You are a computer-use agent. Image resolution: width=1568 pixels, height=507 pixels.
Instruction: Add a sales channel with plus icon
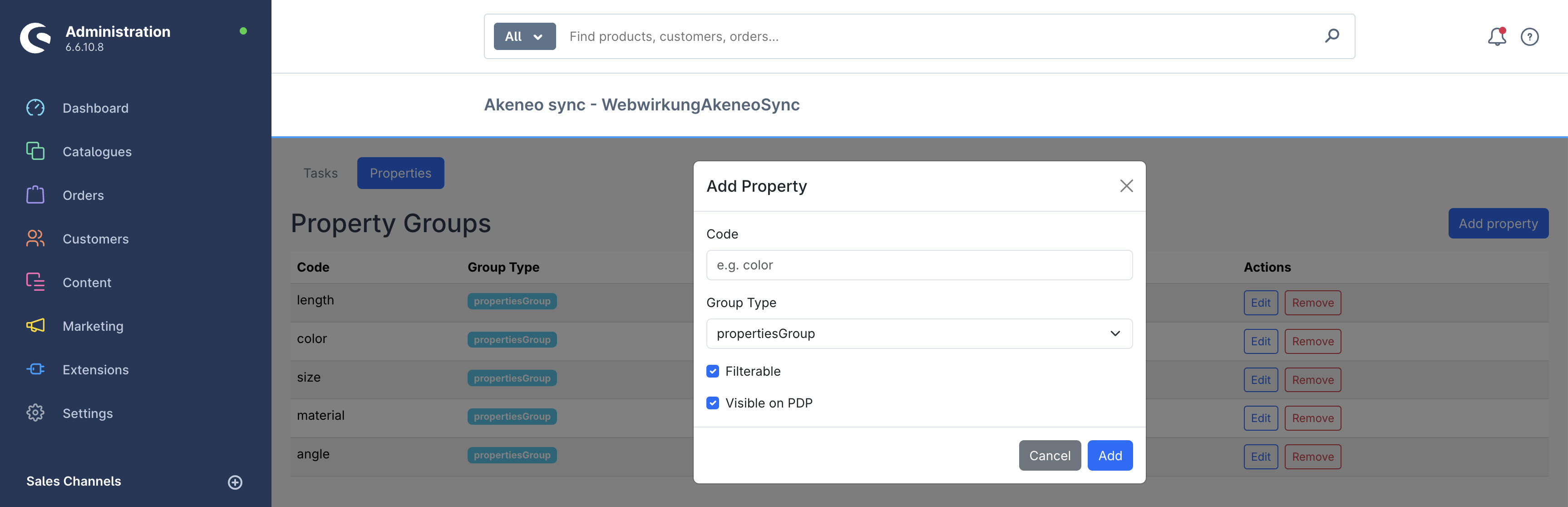[235, 482]
